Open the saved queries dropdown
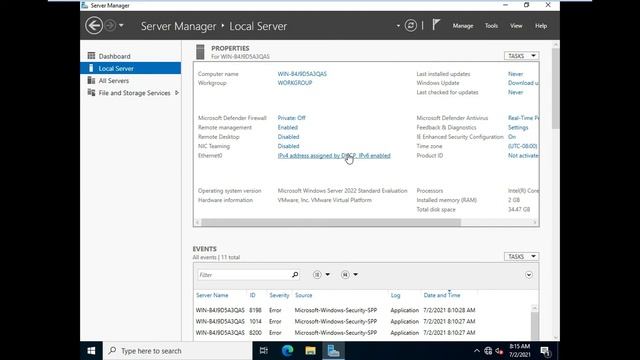The height and width of the screenshot is (360, 640). (x=349, y=275)
